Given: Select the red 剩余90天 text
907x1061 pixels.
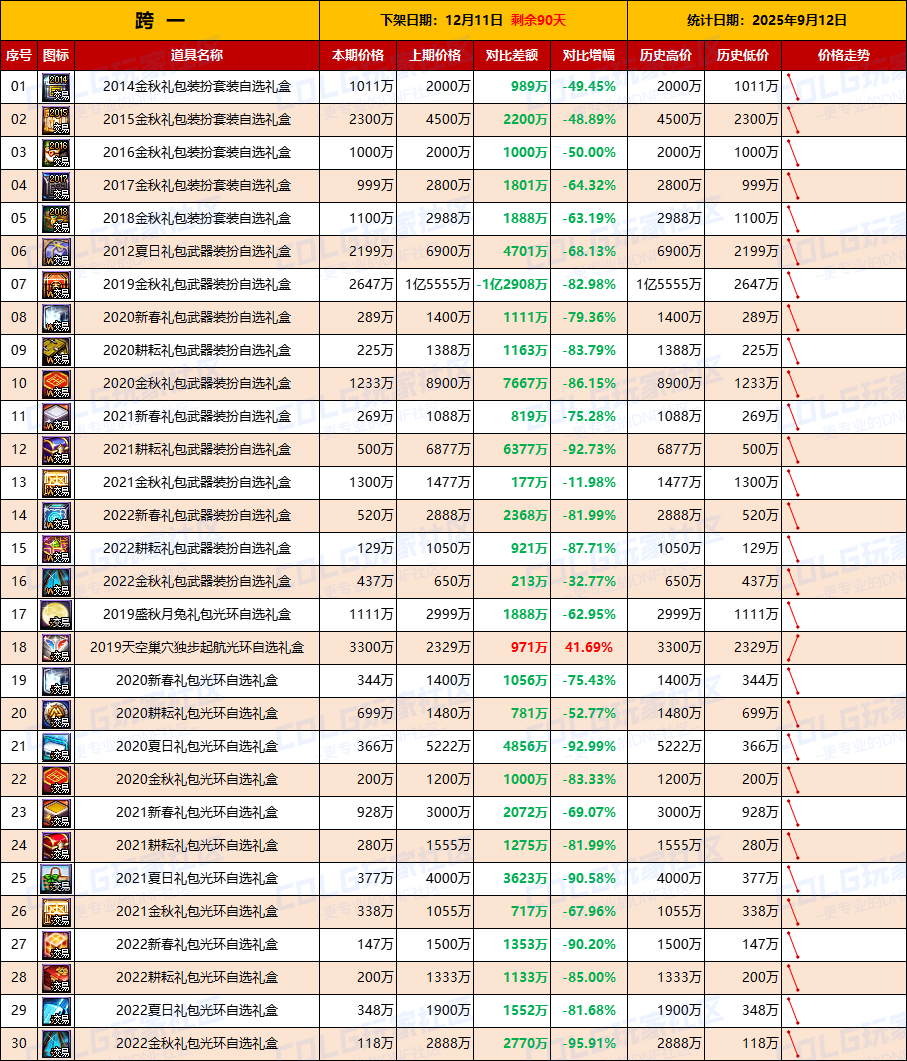Looking at the screenshot, I should [538, 20].
